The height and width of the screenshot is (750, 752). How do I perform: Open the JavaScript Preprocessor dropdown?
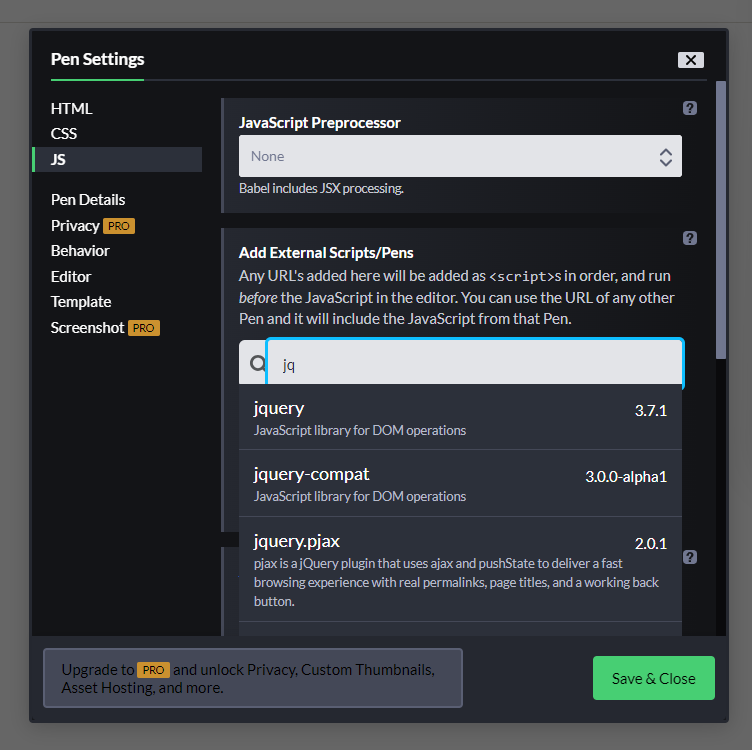pyautogui.click(x=460, y=156)
